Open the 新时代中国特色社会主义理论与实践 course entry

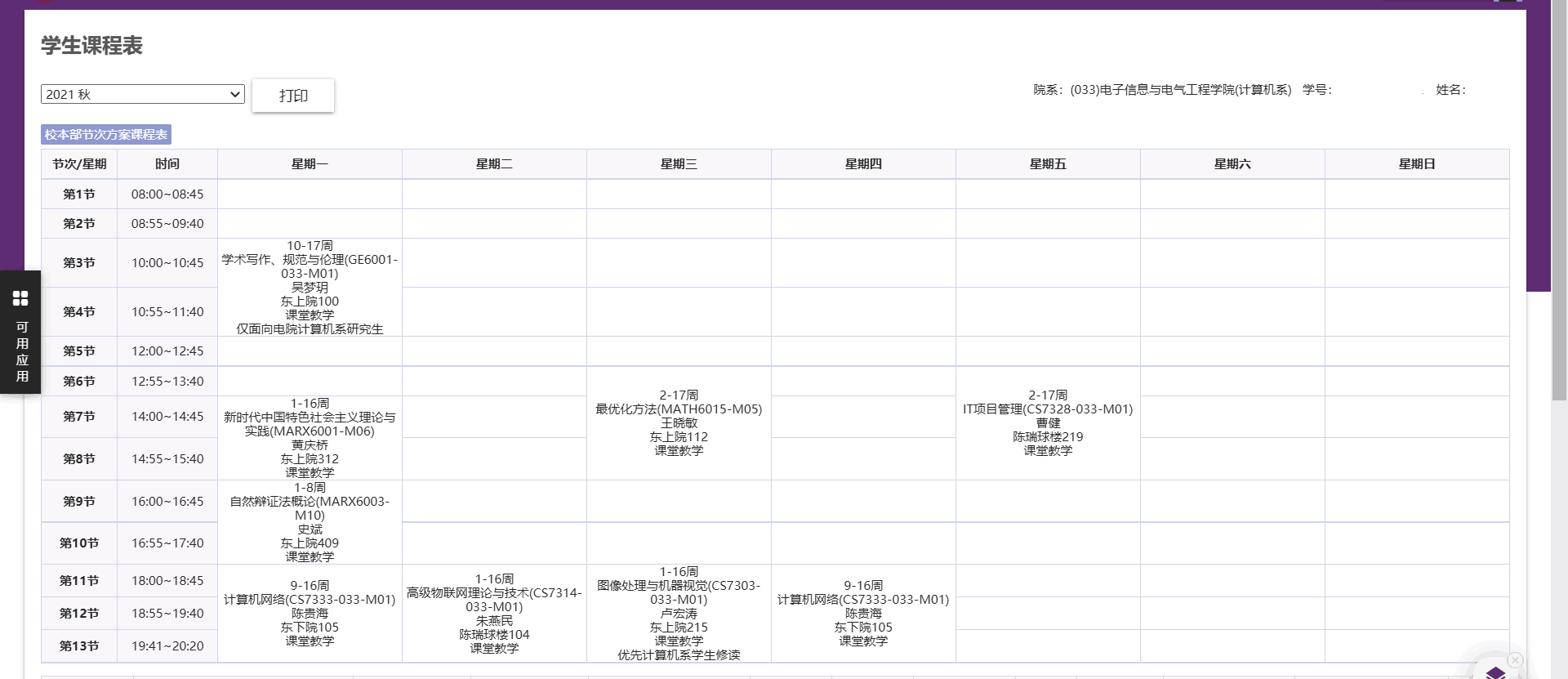tap(310, 437)
